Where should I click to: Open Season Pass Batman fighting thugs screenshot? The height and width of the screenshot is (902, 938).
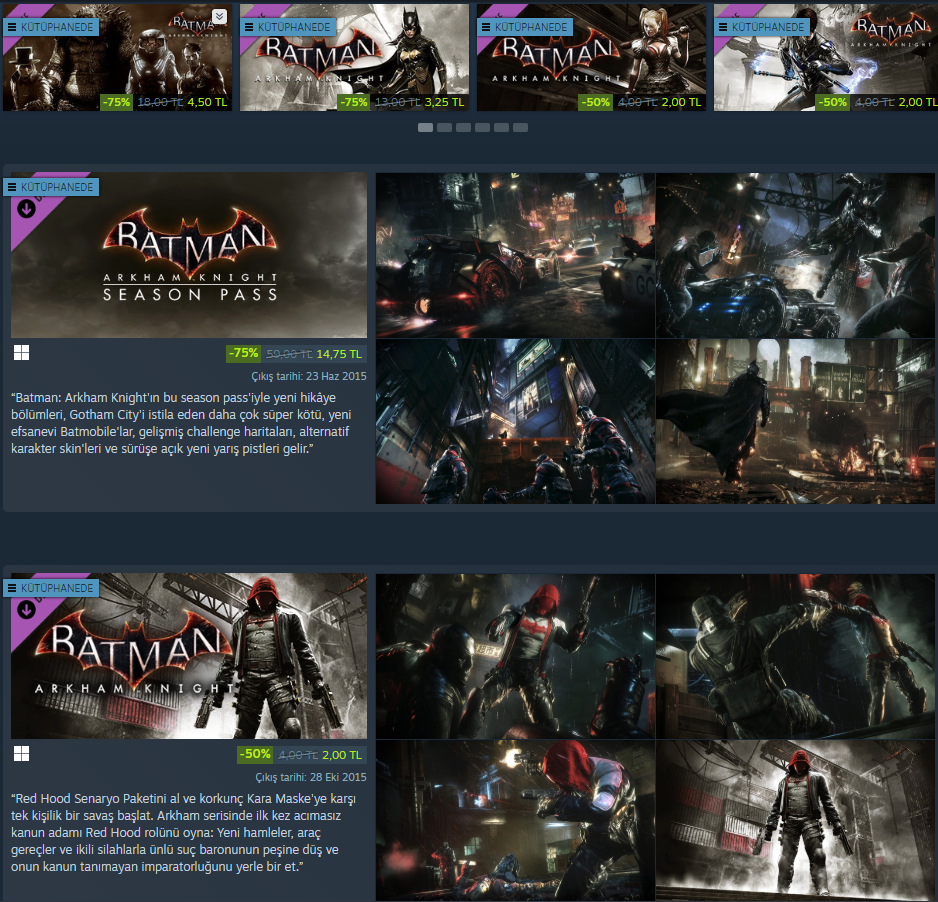pos(796,255)
